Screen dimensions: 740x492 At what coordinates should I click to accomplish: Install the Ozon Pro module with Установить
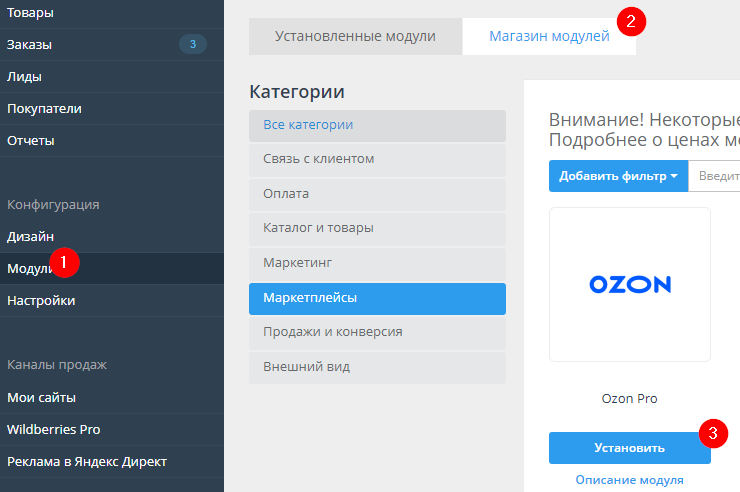[630, 448]
